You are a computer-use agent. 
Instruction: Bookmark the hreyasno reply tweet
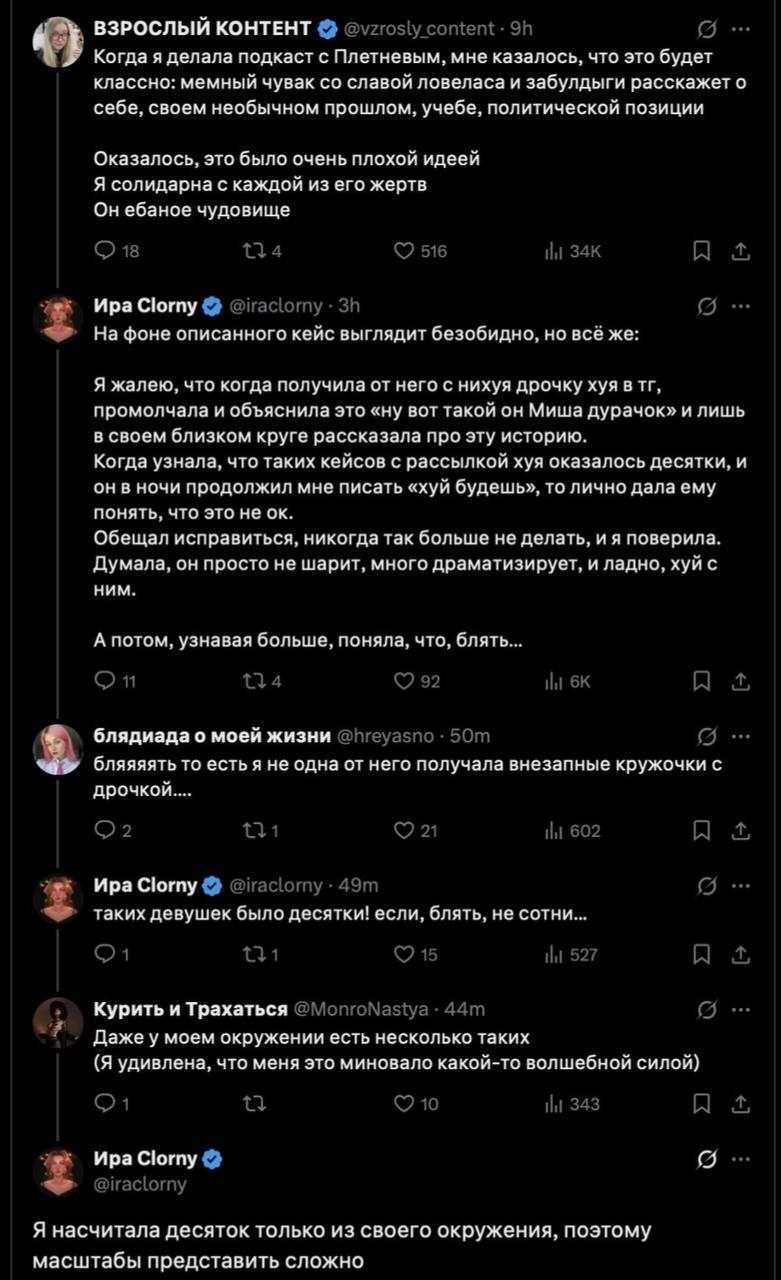tap(703, 830)
